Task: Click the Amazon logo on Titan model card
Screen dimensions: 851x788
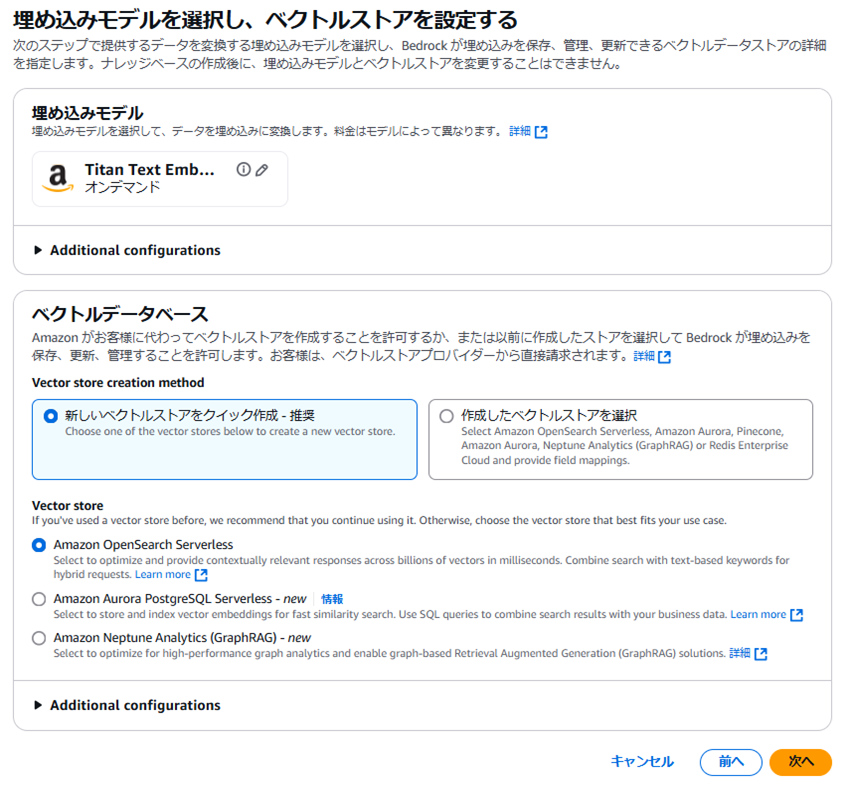Action: pos(58,178)
